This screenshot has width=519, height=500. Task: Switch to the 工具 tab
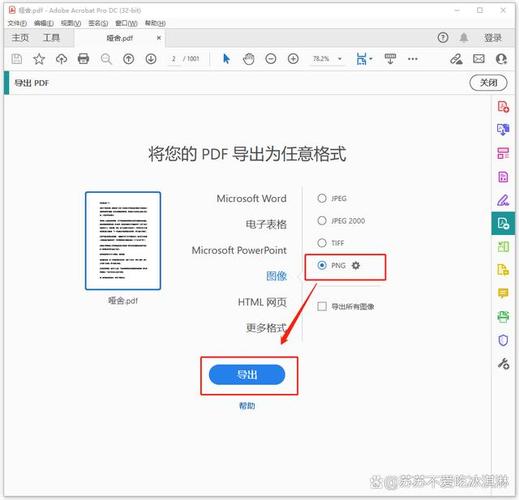coord(51,38)
